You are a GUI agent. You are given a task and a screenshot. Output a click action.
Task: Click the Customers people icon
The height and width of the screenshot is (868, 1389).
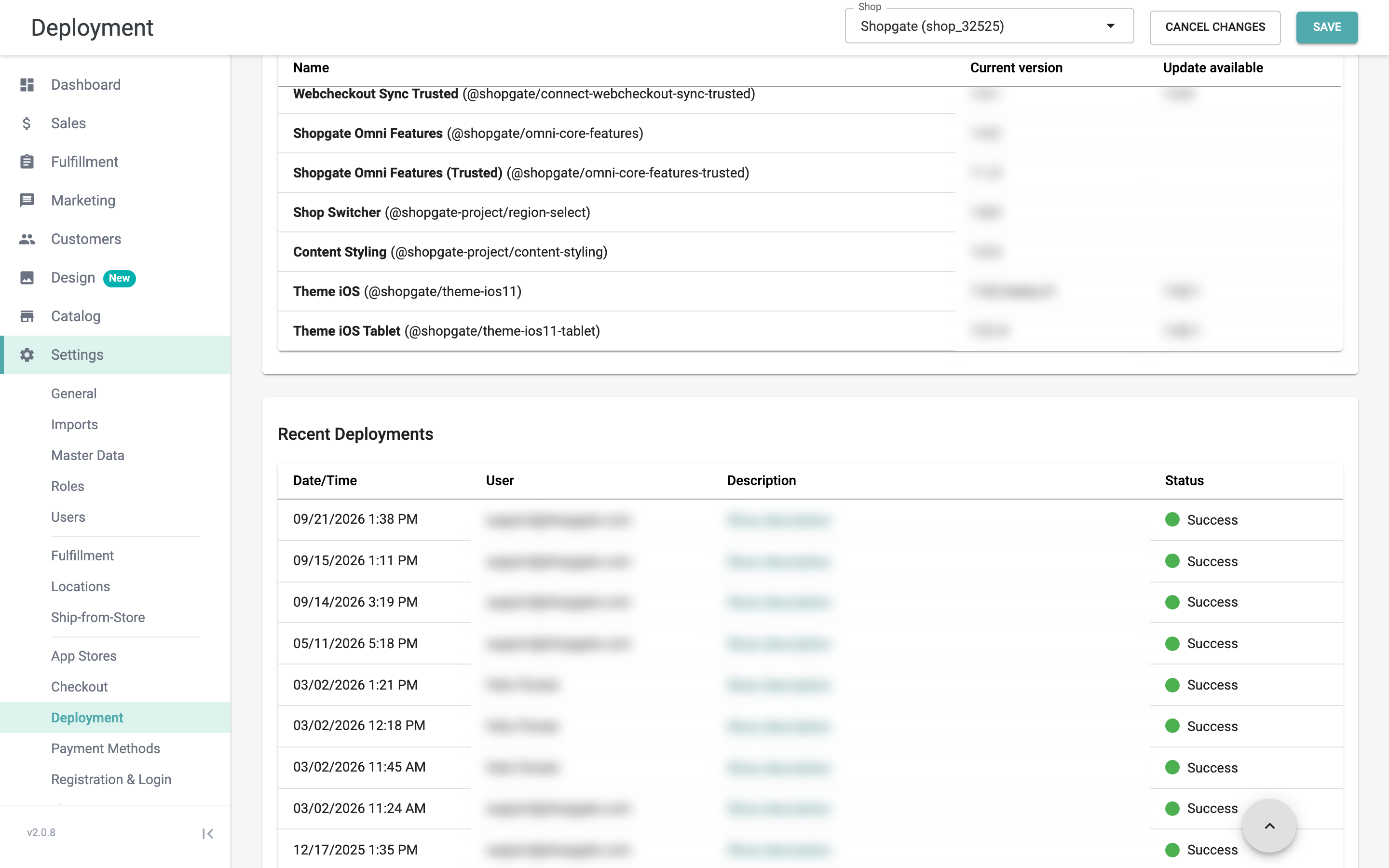pos(27,239)
